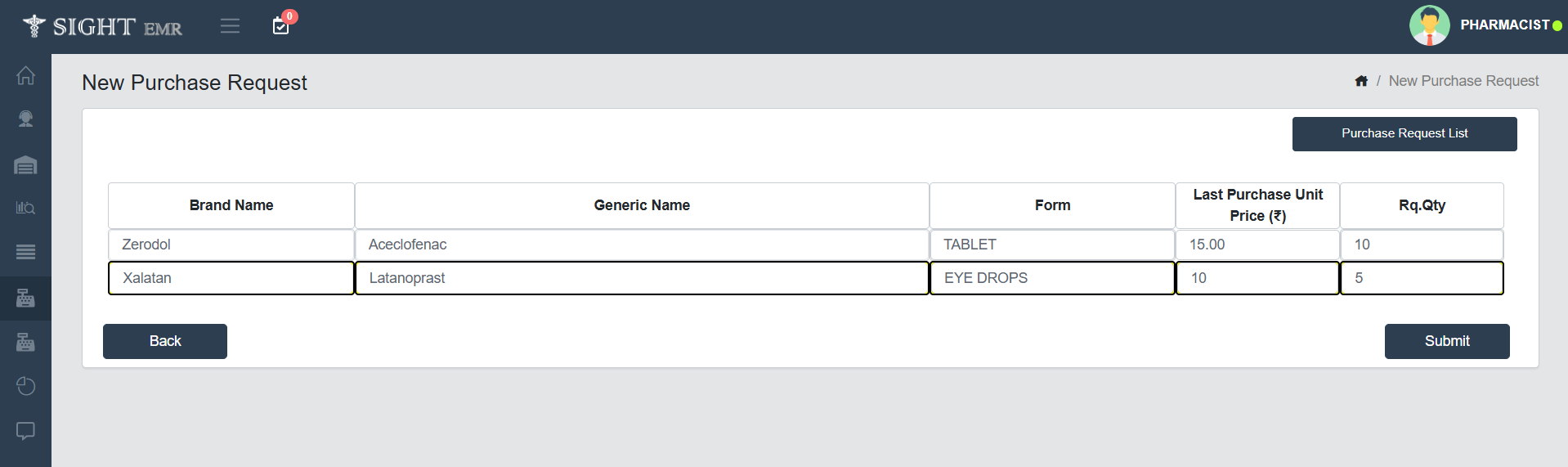Open the task clipboard notification icon
The width and height of the screenshot is (1568, 467).
point(280,26)
